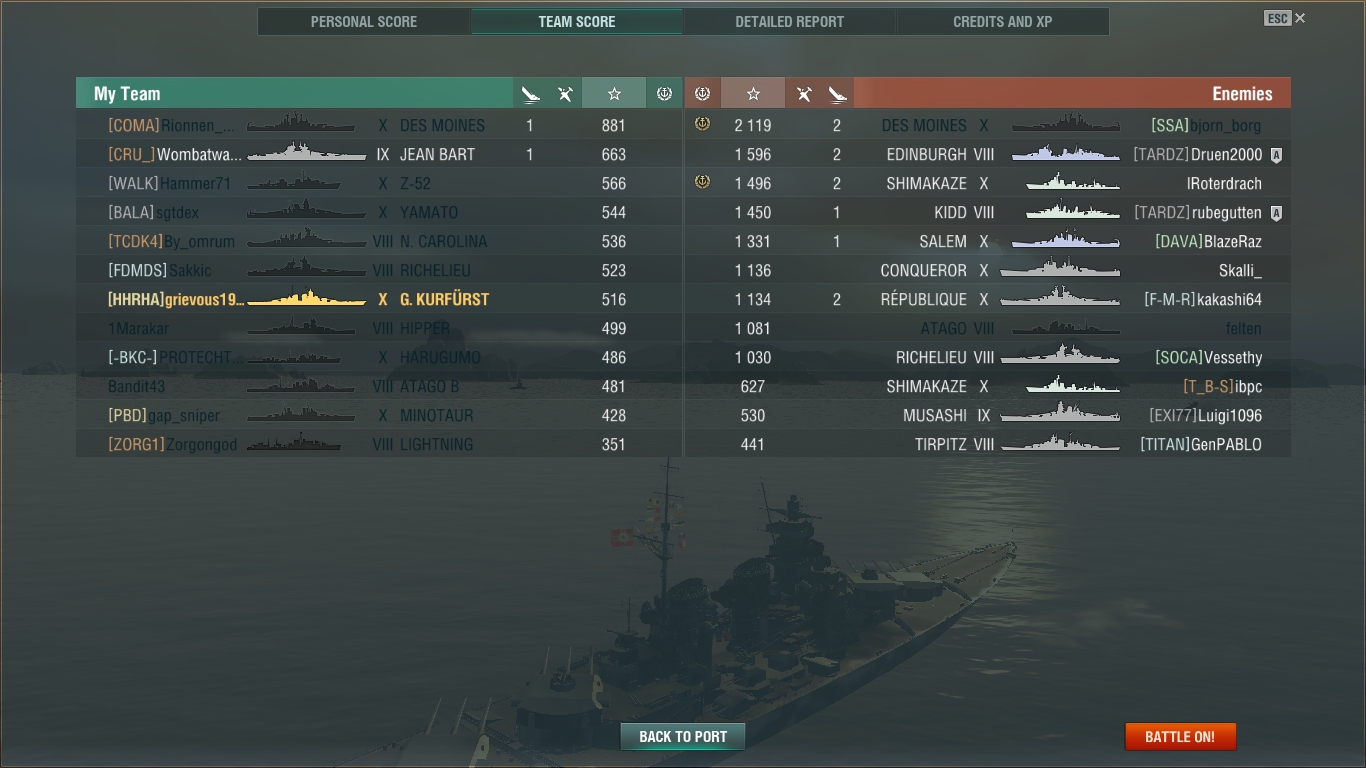The image size is (1366, 768).
Task: Sort my team by ships destroyed icon
Action: (x=530, y=94)
